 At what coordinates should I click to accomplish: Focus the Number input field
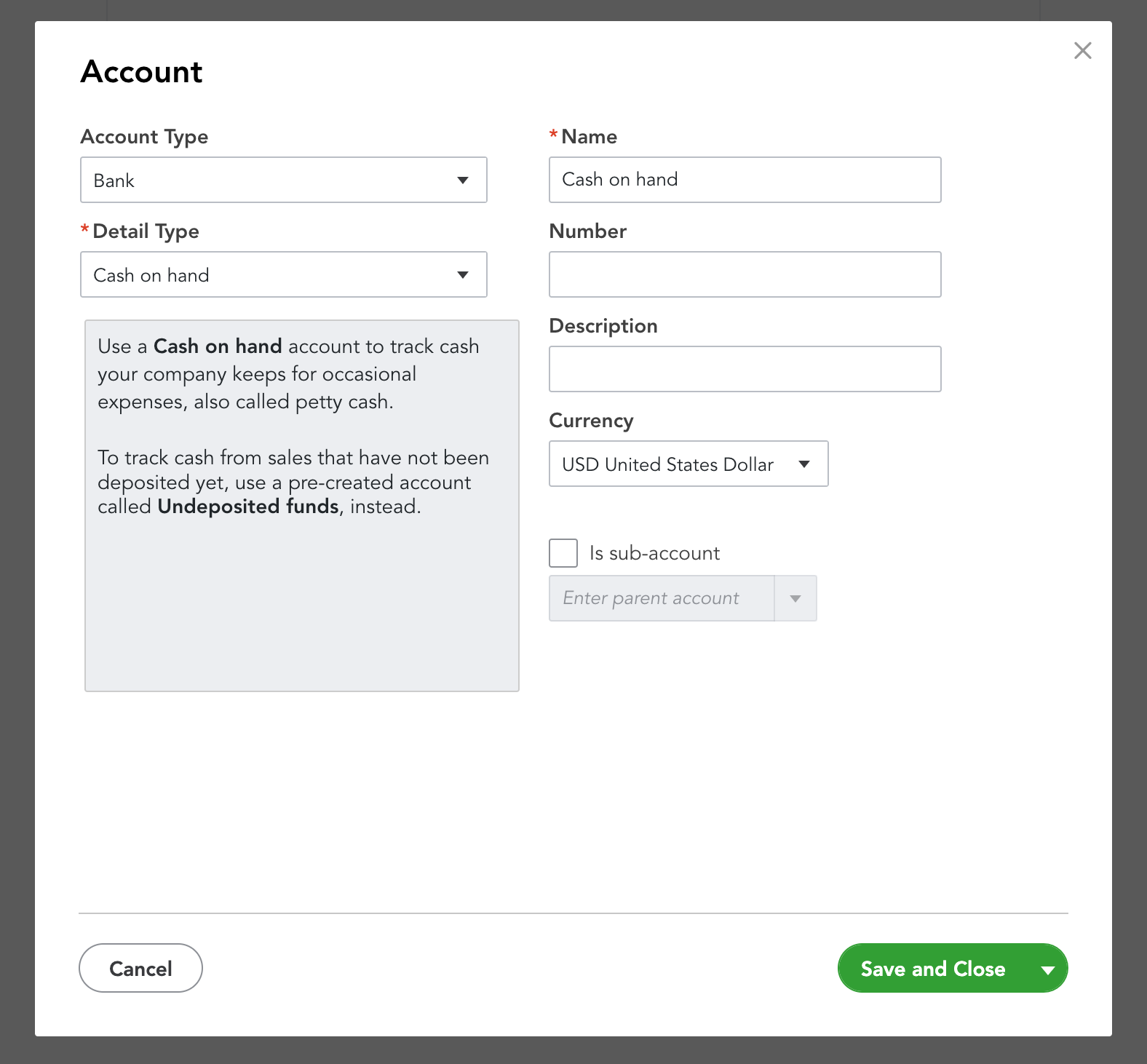(744, 274)
